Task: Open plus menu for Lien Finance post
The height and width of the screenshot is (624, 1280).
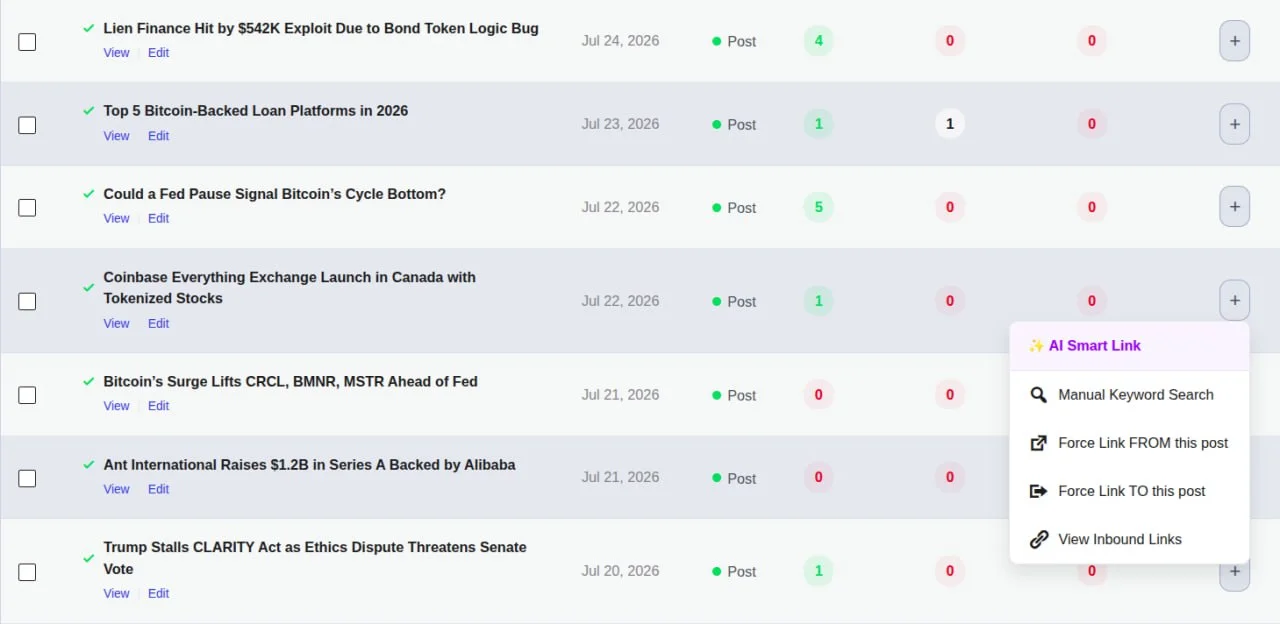Action: point(1234,41)
